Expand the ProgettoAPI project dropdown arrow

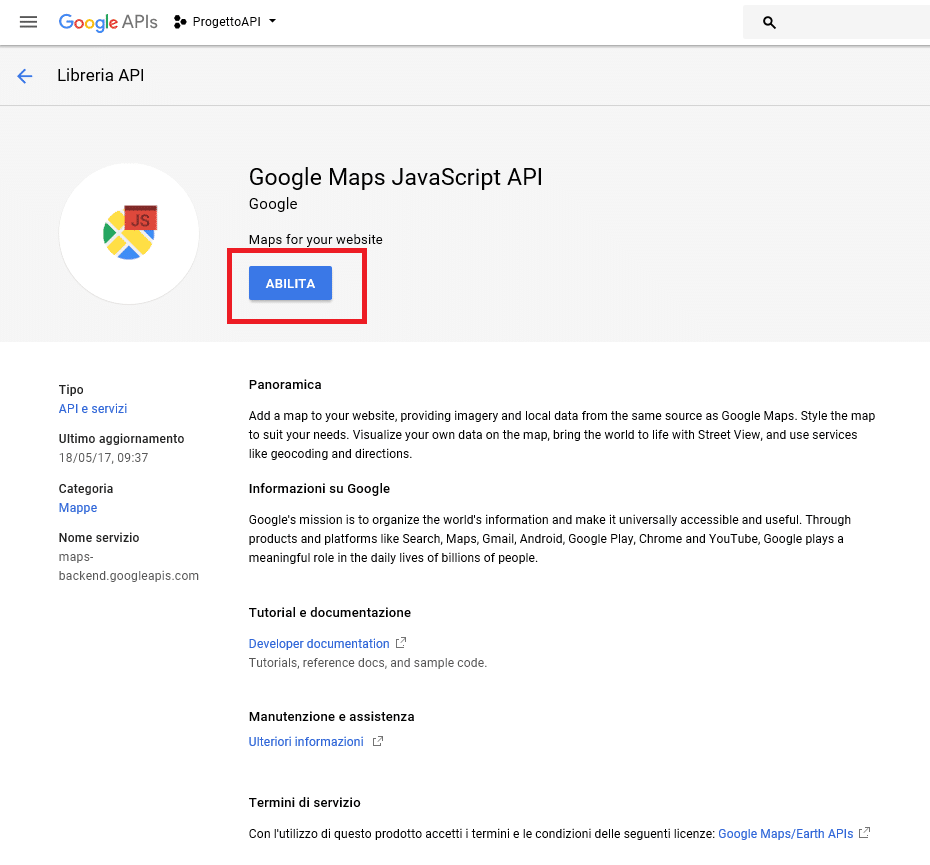[273, 21]
